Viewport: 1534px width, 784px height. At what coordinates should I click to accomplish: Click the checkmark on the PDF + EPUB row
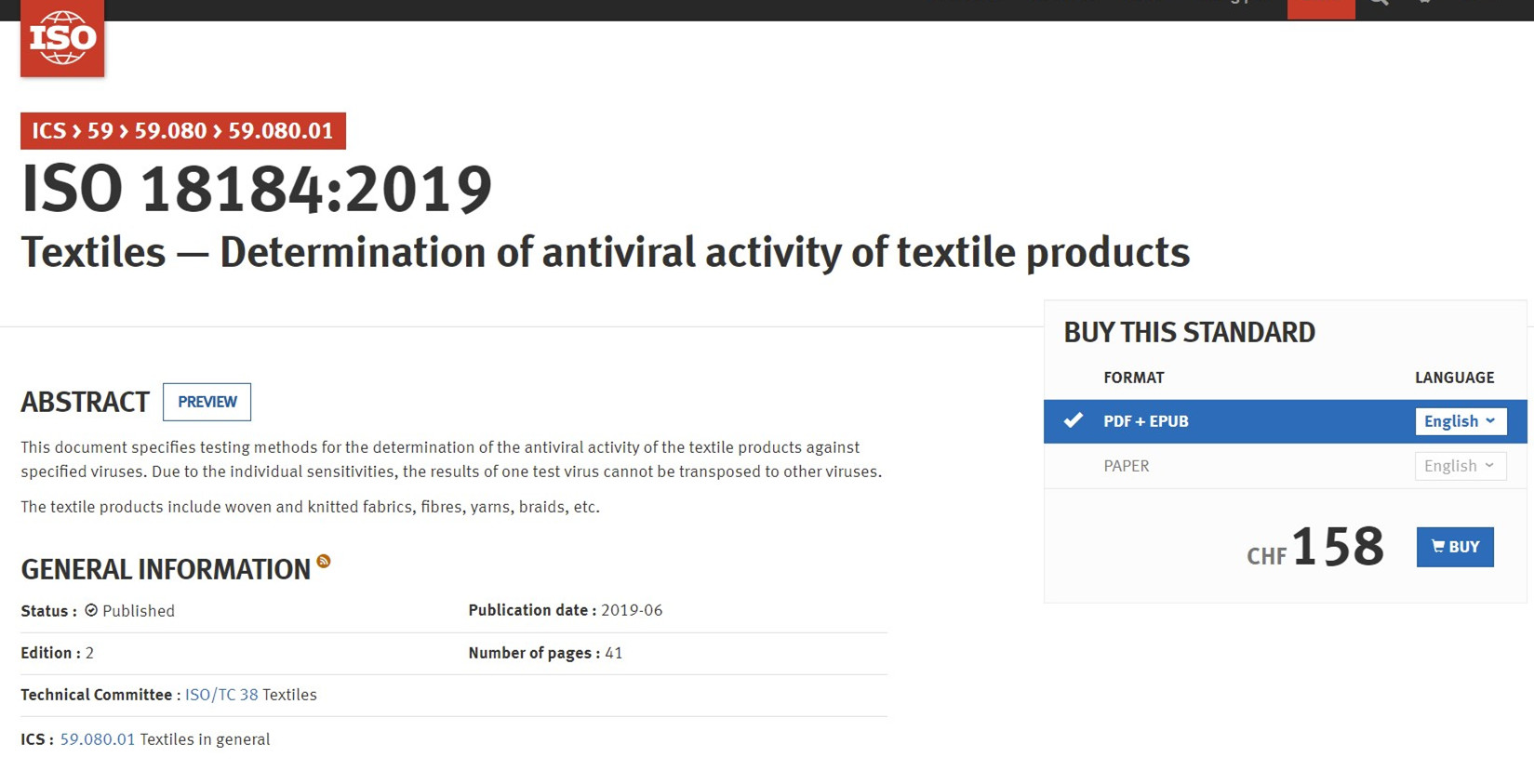point(1074,420)
